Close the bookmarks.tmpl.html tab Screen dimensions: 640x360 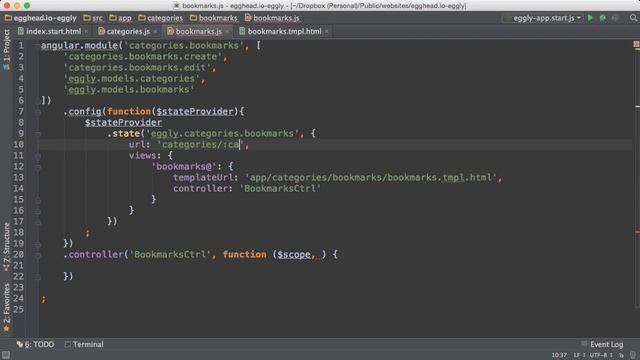point(327,31)
